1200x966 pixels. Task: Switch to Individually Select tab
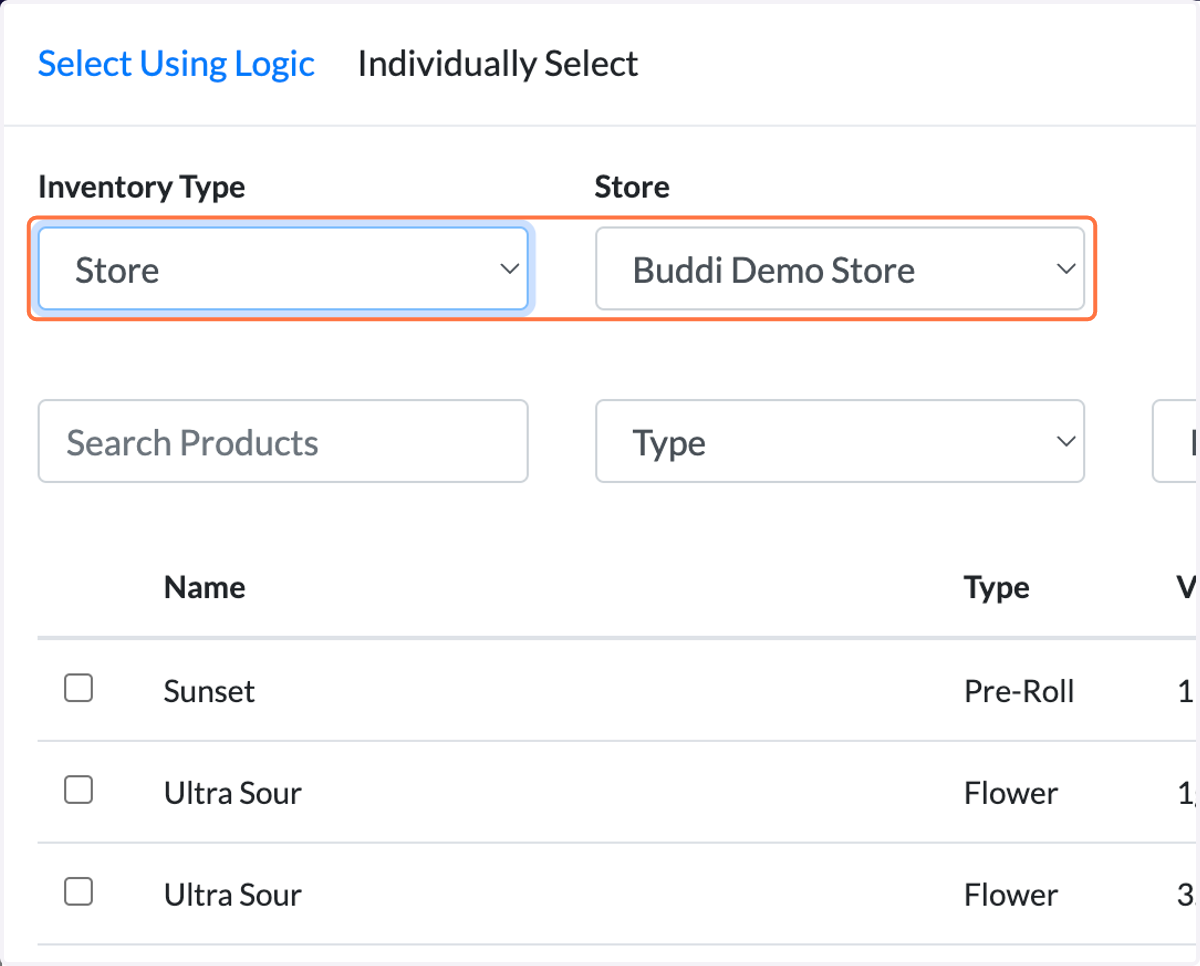click(x=497, y=64)
